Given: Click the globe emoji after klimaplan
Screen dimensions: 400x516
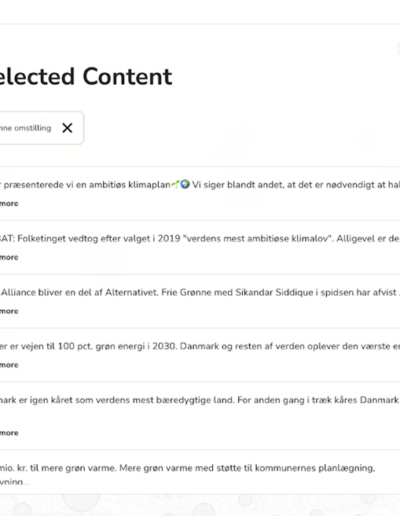Looking at the screenshot, I should (x=185, y=184).
